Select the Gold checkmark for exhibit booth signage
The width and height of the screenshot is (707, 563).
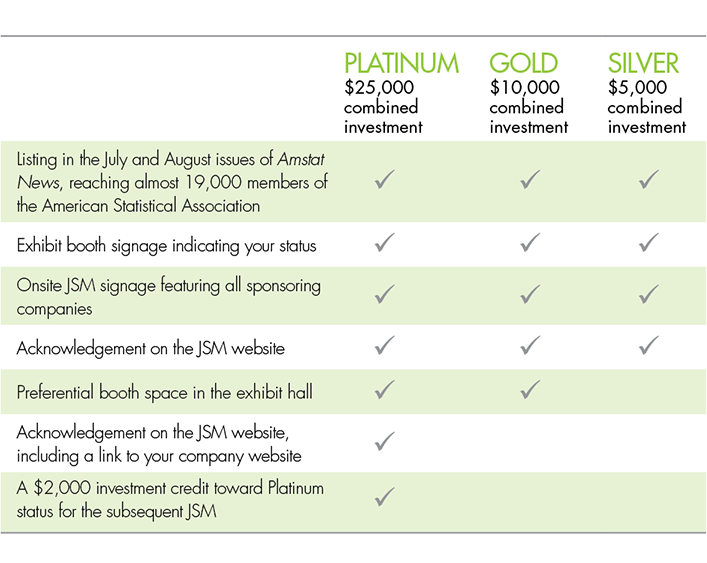530,243
